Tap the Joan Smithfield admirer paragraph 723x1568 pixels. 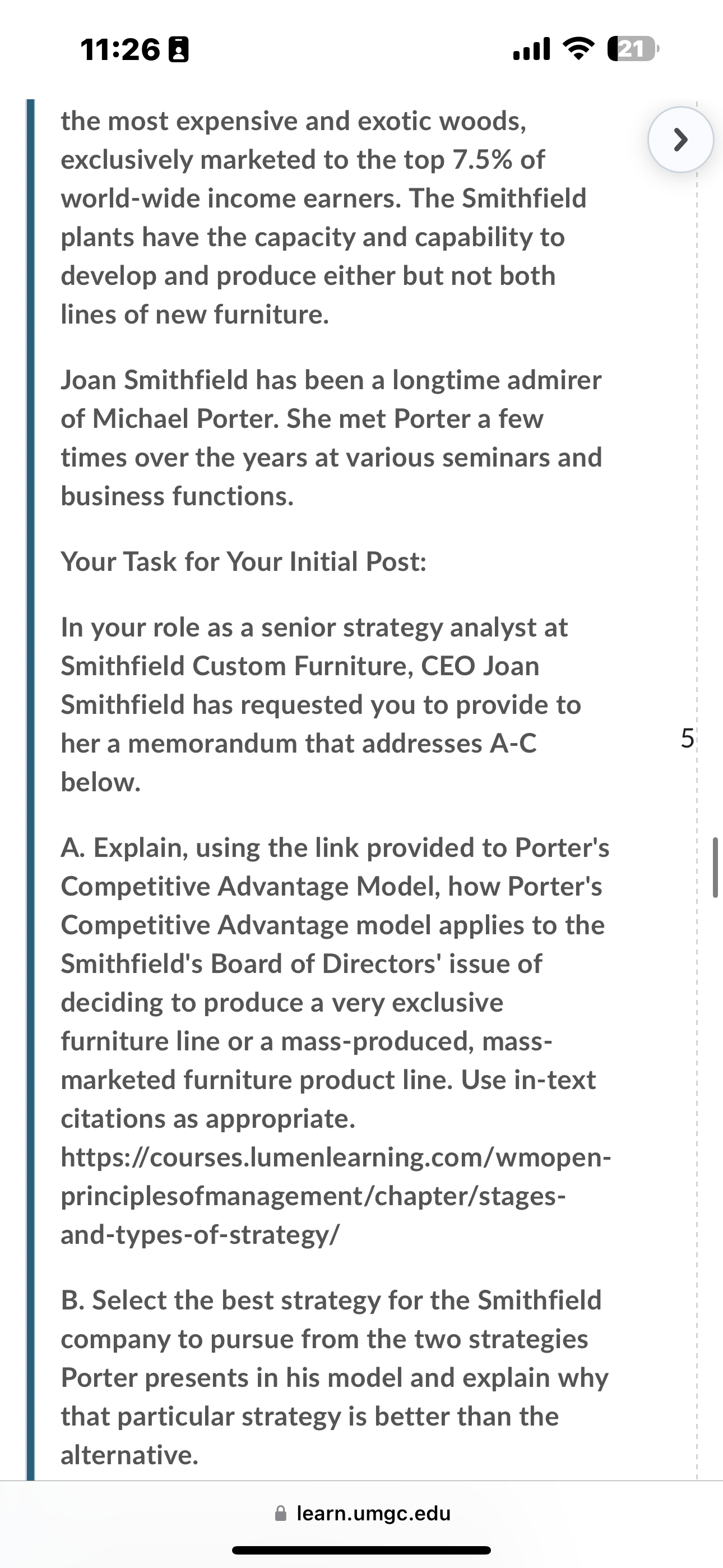331,438
